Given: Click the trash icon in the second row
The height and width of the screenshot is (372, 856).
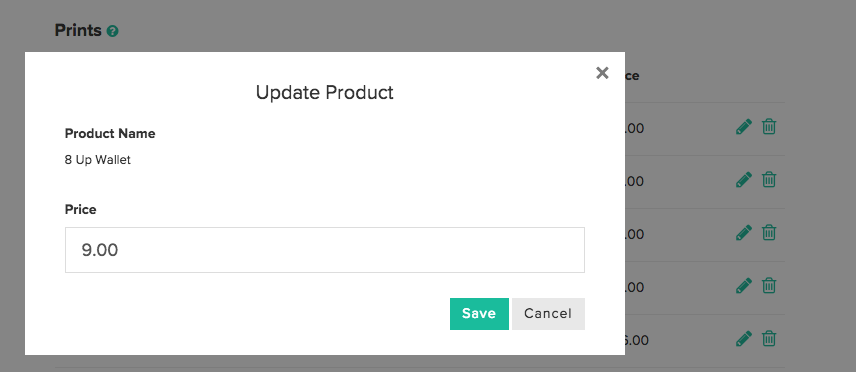Looking at the screenshot, I should (x=769, y=180).
